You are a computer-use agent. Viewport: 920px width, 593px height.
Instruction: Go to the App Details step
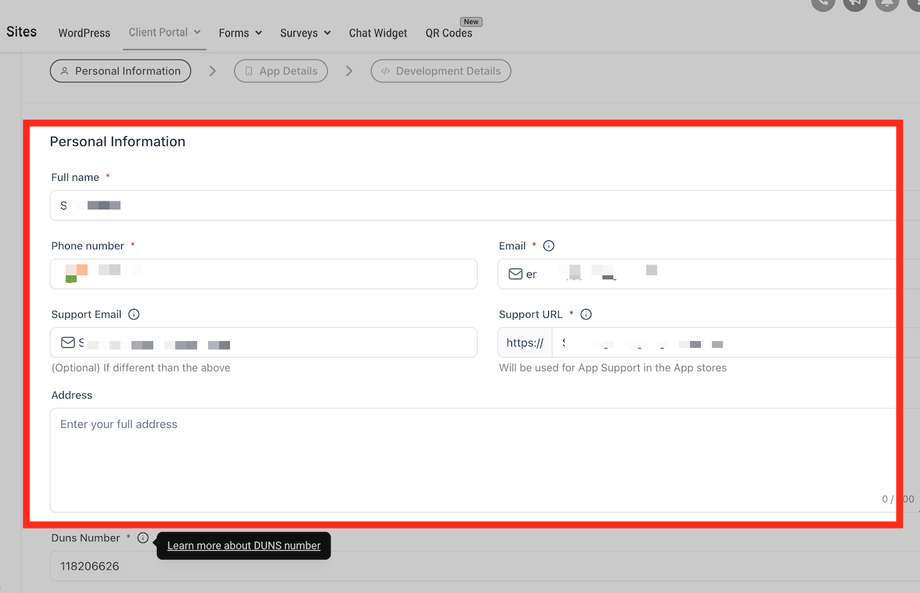coord(280,71)
